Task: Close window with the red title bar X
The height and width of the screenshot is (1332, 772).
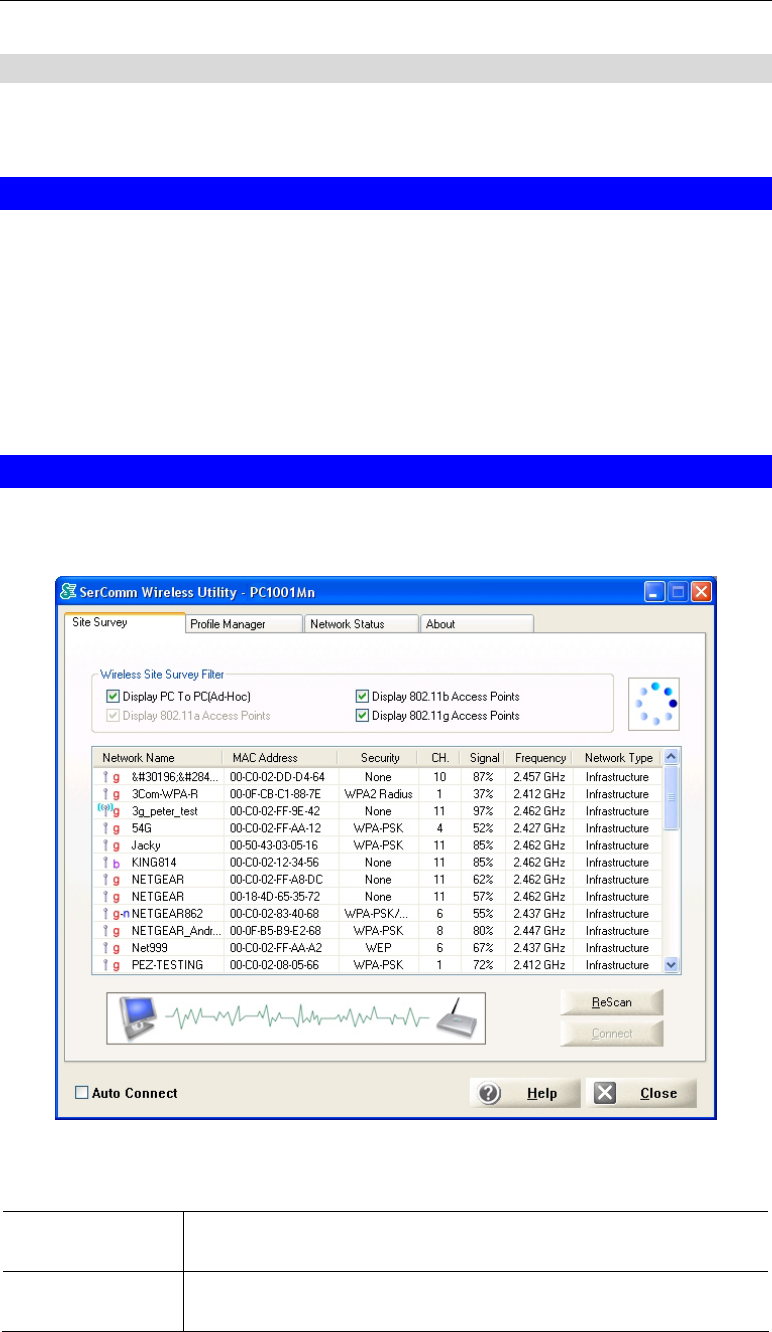Action: click(x=701, y=592)
